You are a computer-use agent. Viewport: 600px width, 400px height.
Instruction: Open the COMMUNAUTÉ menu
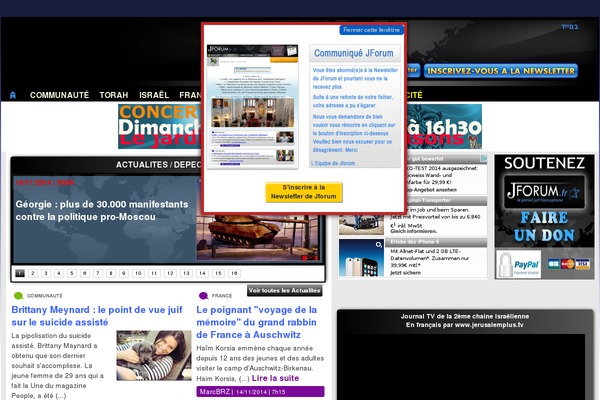[59, 95]
